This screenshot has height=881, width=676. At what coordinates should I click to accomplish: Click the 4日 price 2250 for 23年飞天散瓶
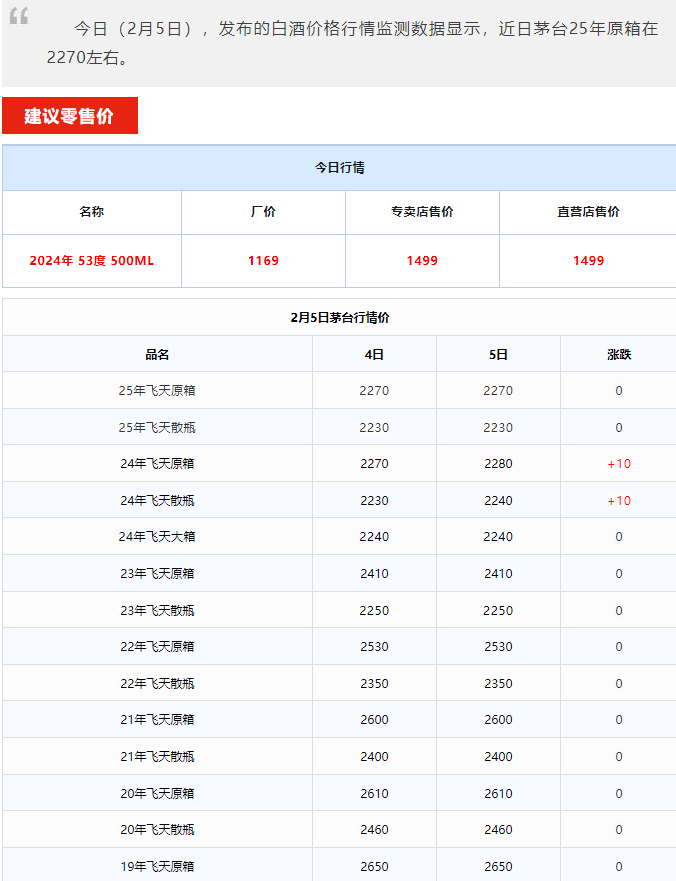(374, 611)
